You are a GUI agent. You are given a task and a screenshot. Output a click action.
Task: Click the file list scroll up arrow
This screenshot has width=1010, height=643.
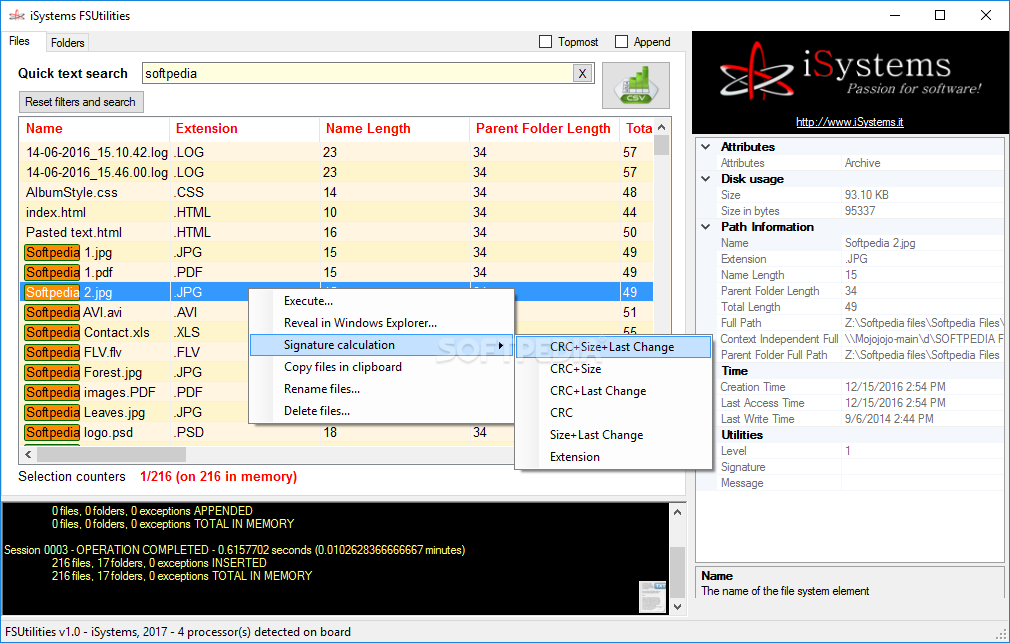point(662,127)
